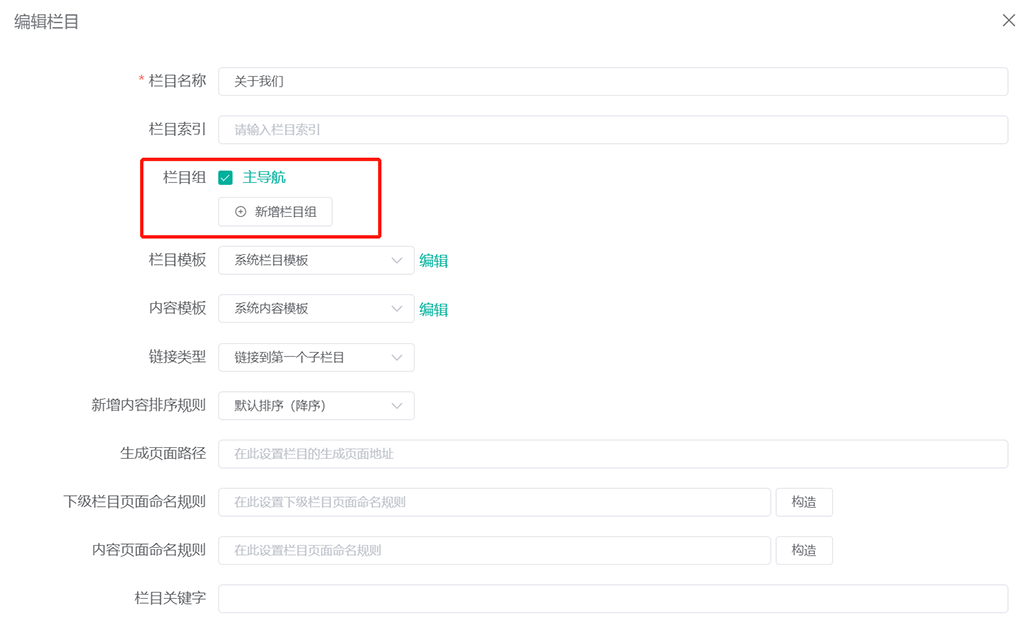Click the plus icon in 新增栏目组
Screen dimensions: 1024x628
tap(240, 212)
